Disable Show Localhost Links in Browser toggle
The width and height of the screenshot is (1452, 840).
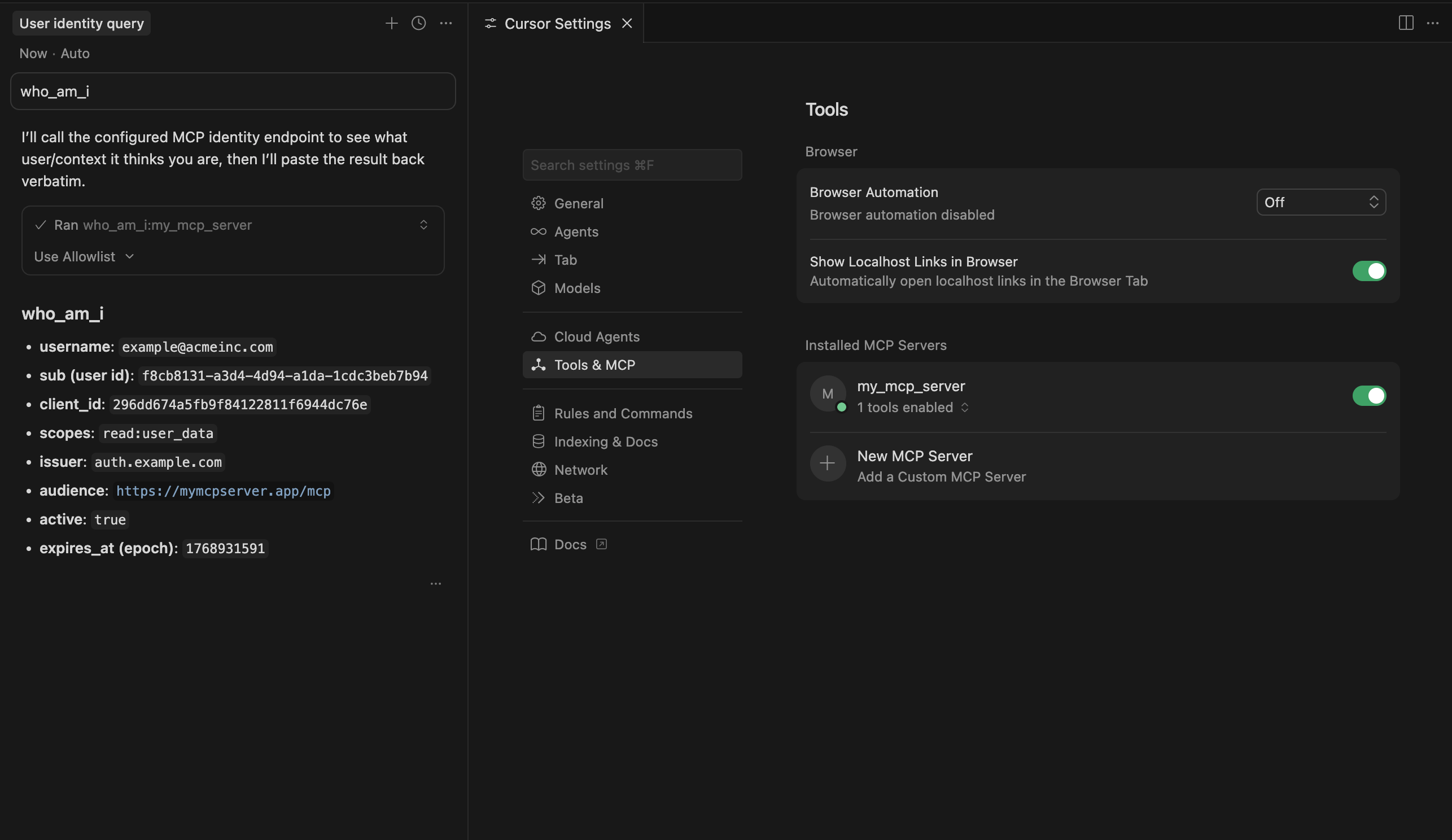[x=1368, y=271]
